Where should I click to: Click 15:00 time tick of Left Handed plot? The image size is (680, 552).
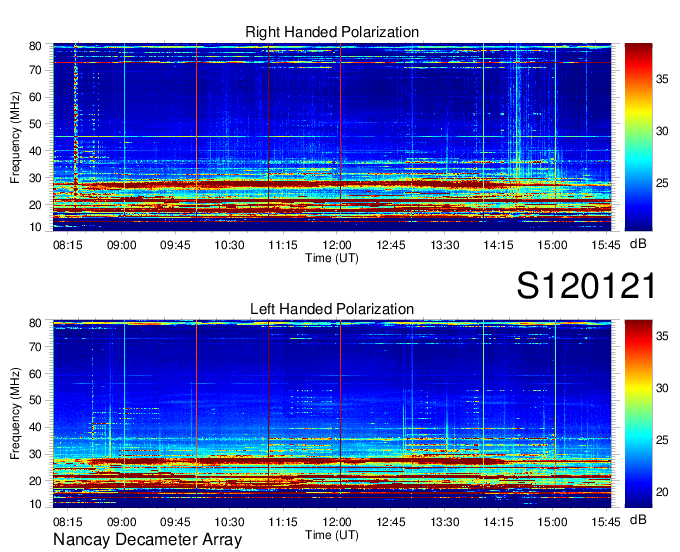click(x=552, y=522)
